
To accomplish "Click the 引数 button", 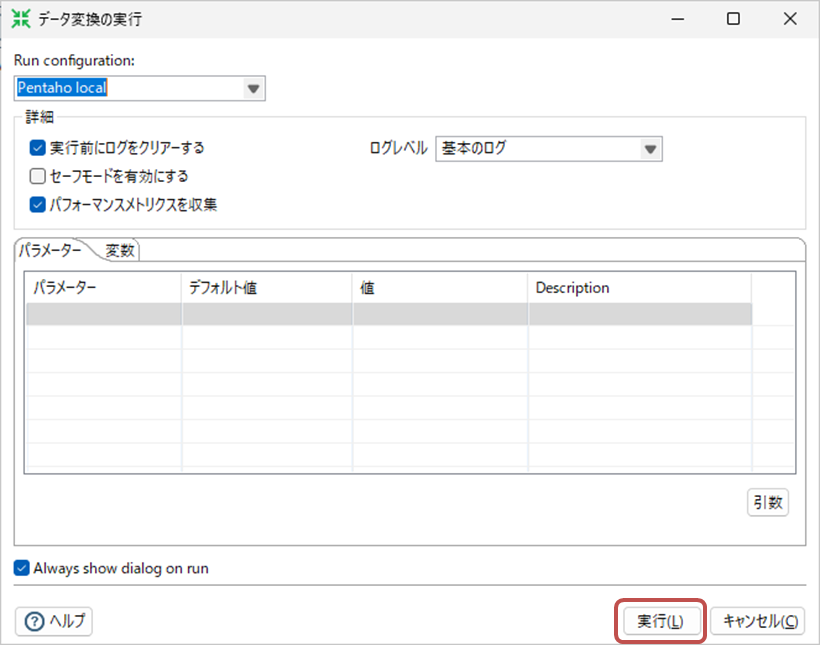I will [x=768, y=502].
